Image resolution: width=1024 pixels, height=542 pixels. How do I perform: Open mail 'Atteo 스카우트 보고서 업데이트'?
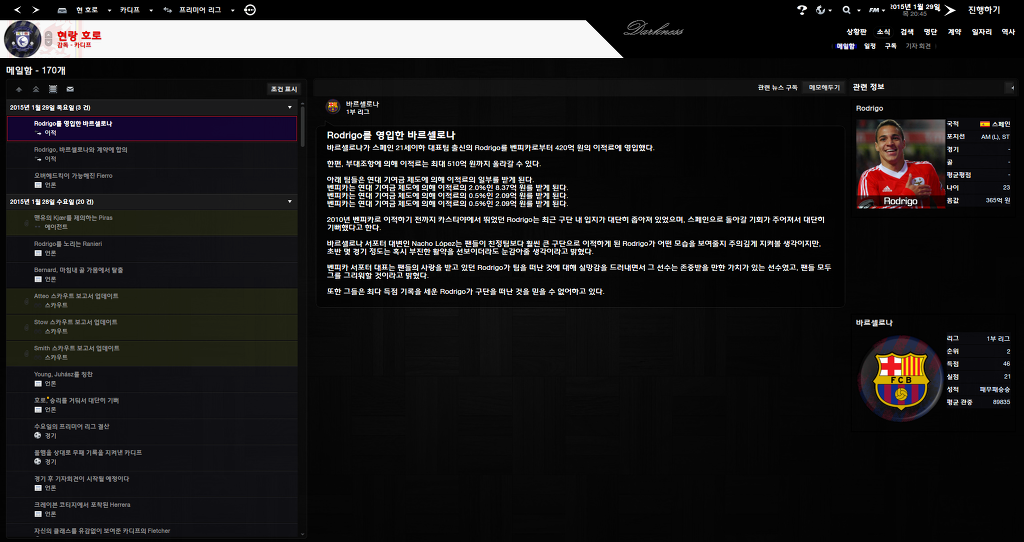point(152,300)
